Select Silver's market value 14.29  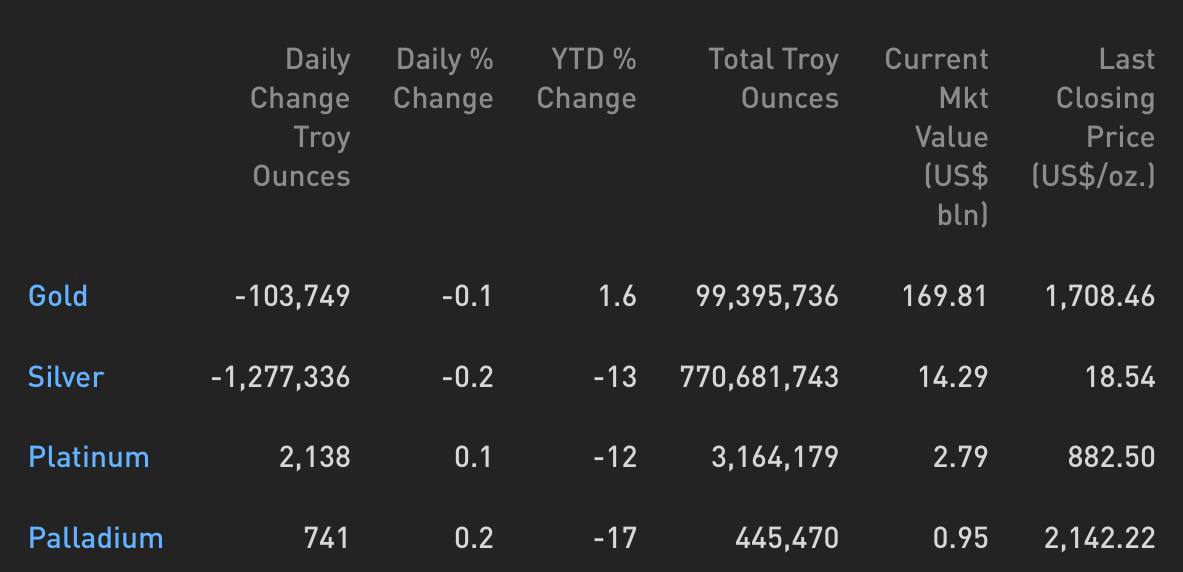coord(953,377)
